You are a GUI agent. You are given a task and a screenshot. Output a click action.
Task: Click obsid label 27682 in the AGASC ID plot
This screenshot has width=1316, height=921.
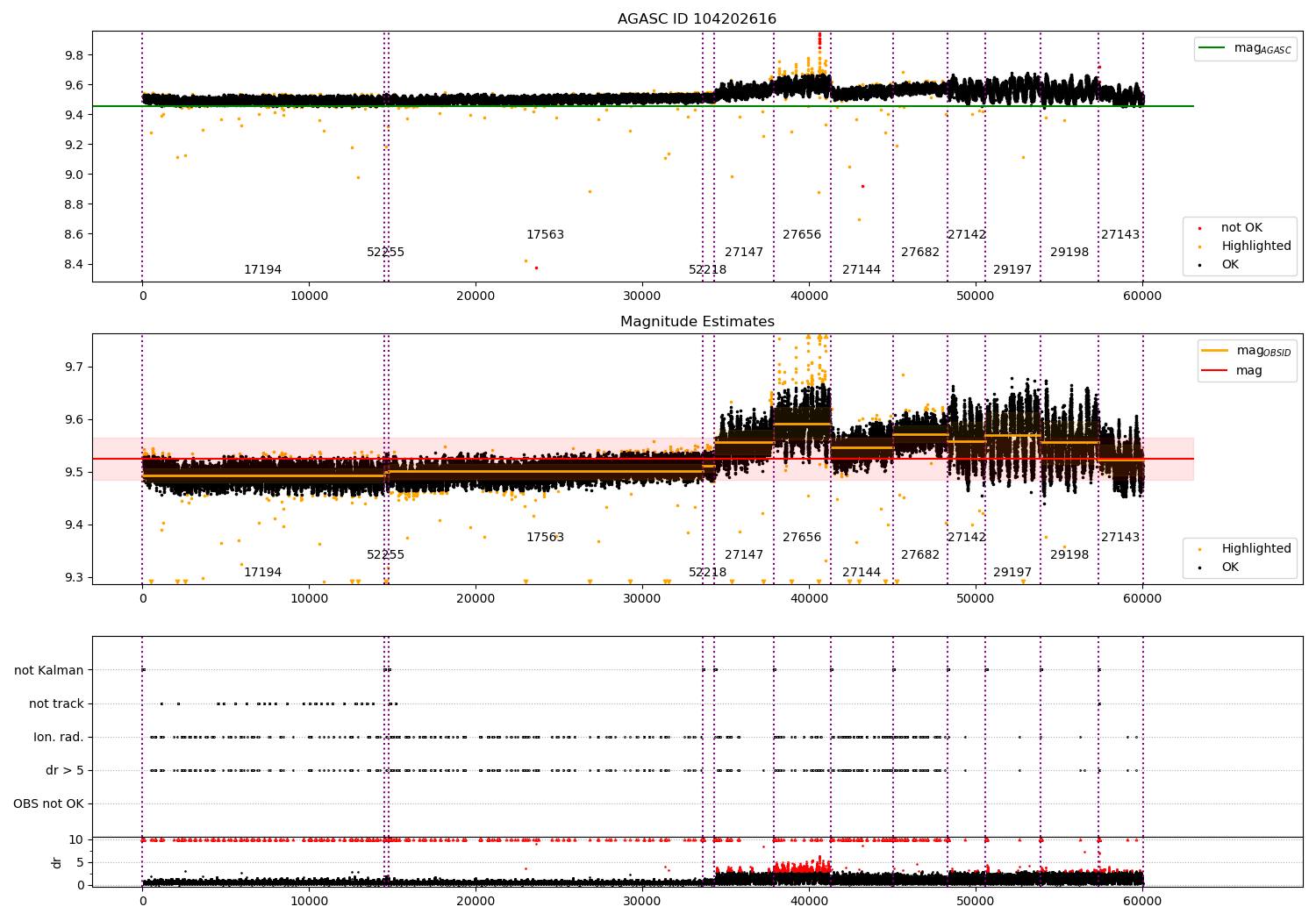click(920, 253)
